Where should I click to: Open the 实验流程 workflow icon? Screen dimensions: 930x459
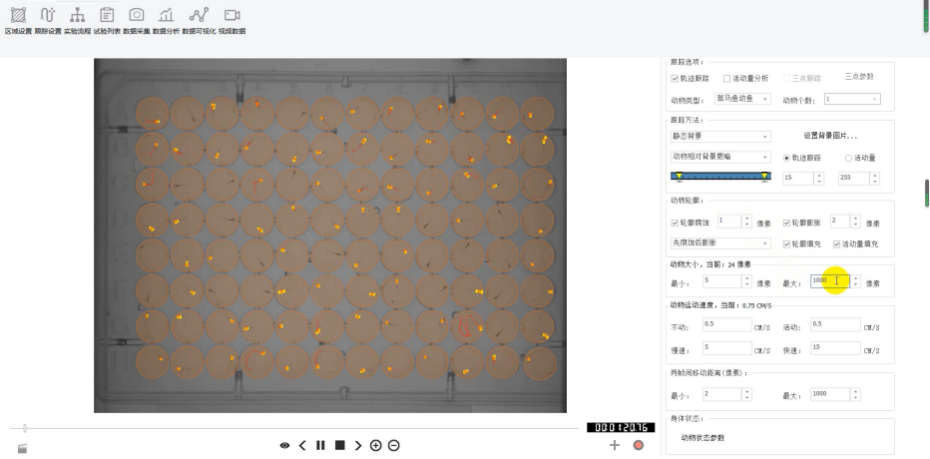click(x=77, y=15)
